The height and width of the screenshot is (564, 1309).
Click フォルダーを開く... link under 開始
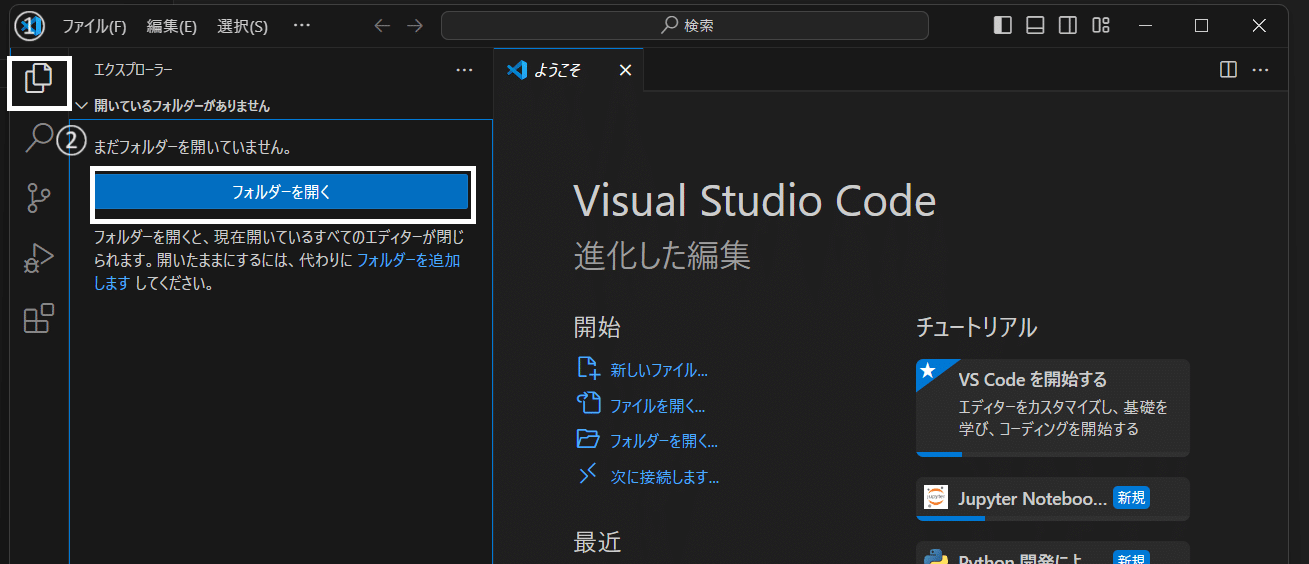coord(664,441)
